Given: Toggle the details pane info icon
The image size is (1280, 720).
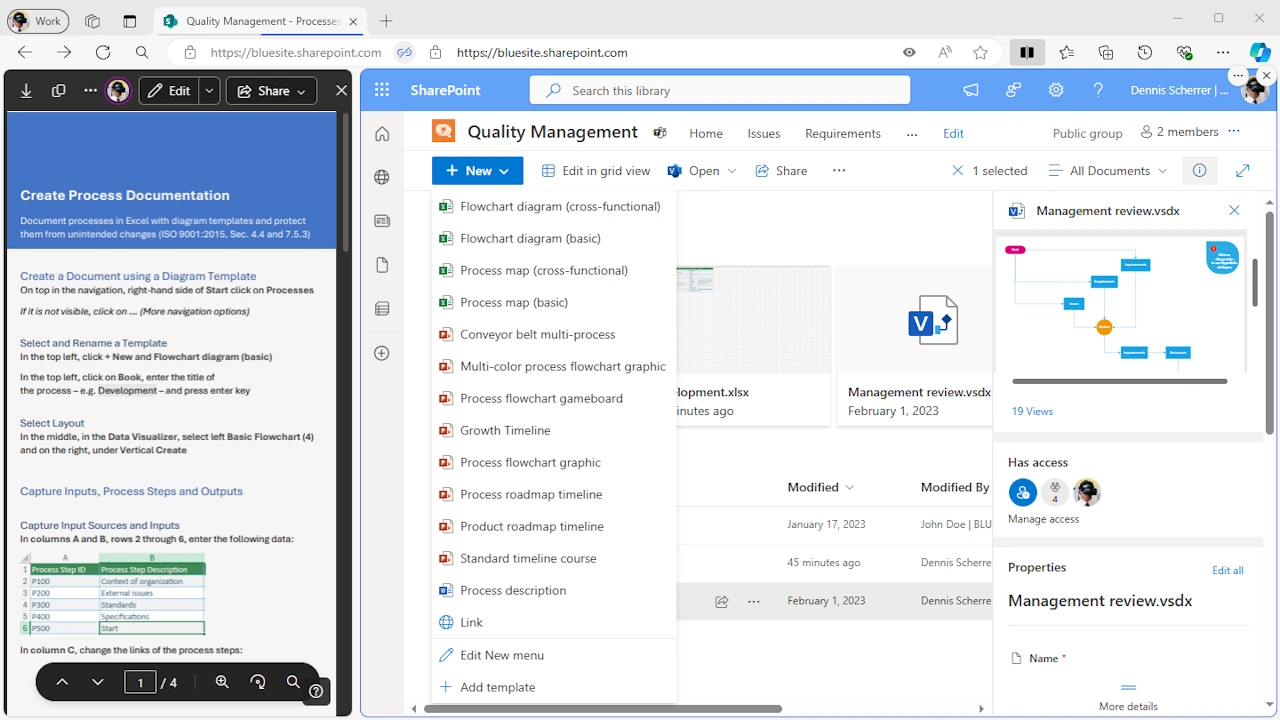Looking at the screenshot, I should coord(1199,171).
